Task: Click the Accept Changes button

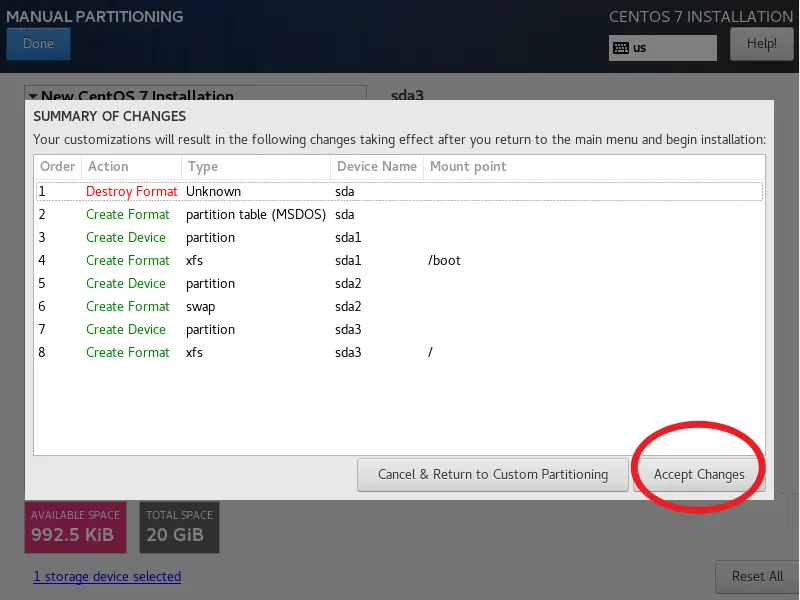Action: point(698,474)
